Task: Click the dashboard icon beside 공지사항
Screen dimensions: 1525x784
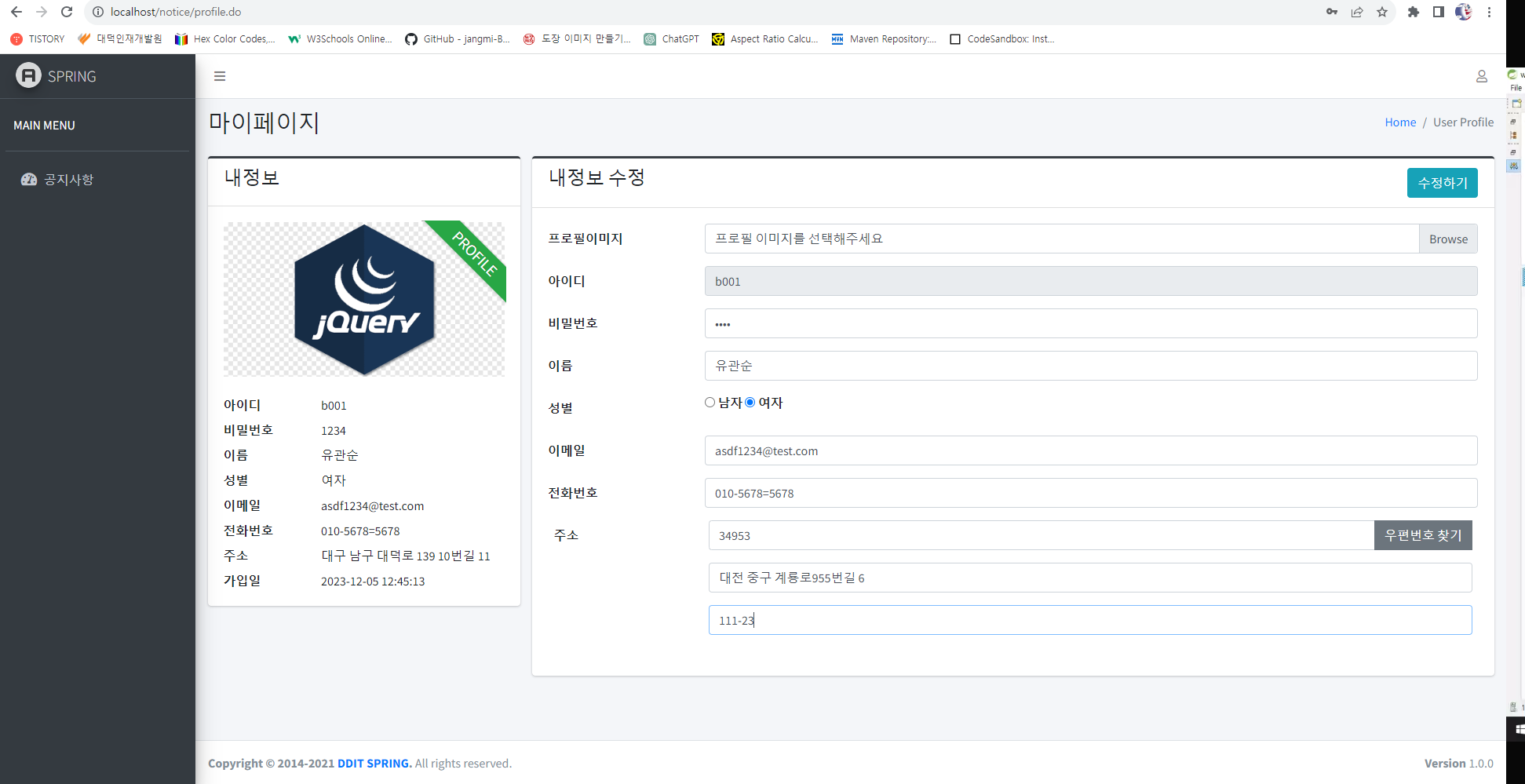Action: pyautogui.click(x=29, y=180)
